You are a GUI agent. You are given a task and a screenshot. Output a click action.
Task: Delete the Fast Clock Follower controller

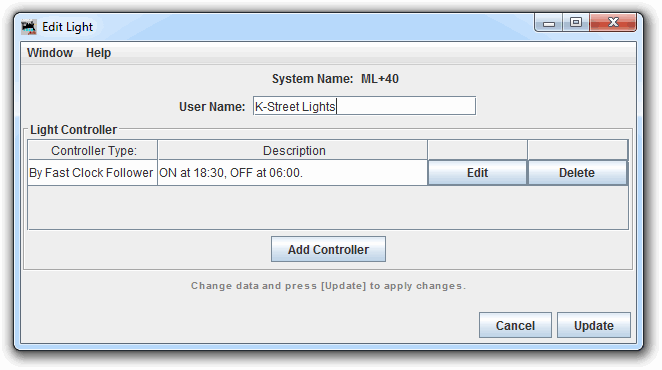[577, 173]
